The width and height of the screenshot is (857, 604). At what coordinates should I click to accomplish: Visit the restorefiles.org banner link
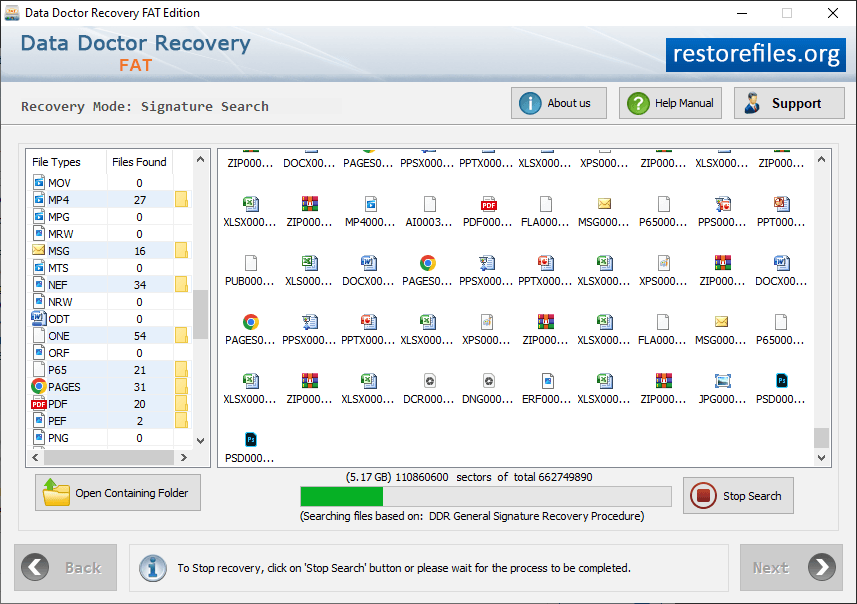[x=755, y=54]
